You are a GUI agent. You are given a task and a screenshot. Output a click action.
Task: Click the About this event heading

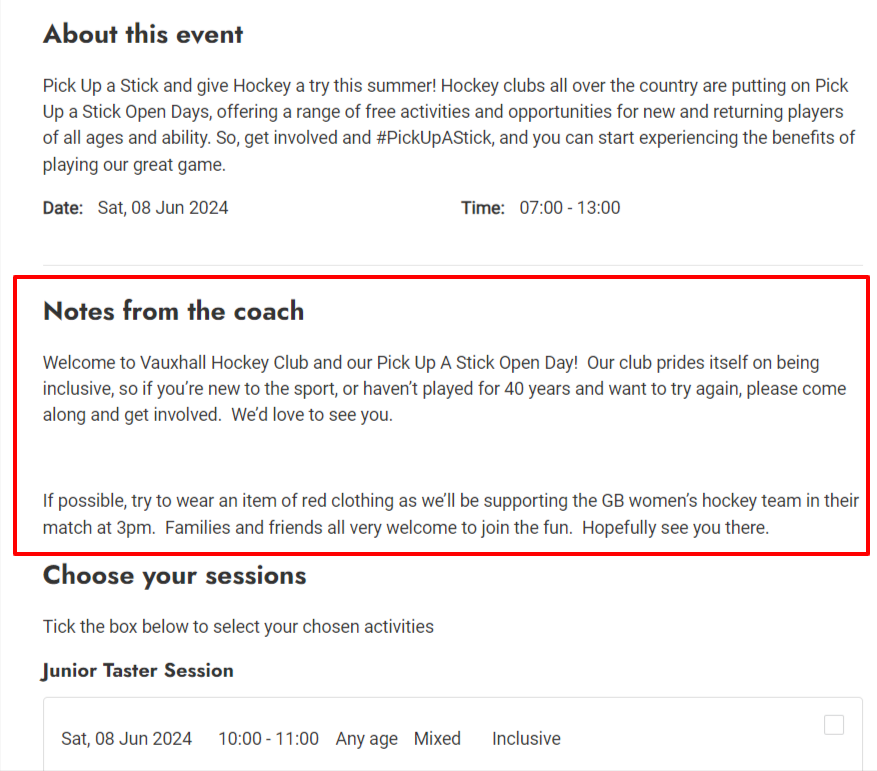[143, 34]
